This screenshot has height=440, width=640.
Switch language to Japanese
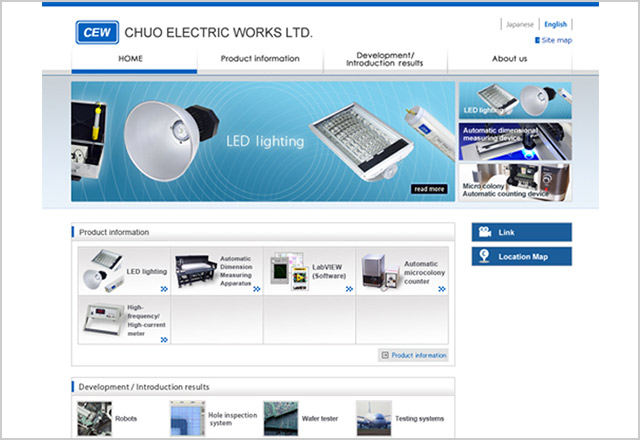tap(520, 24)
